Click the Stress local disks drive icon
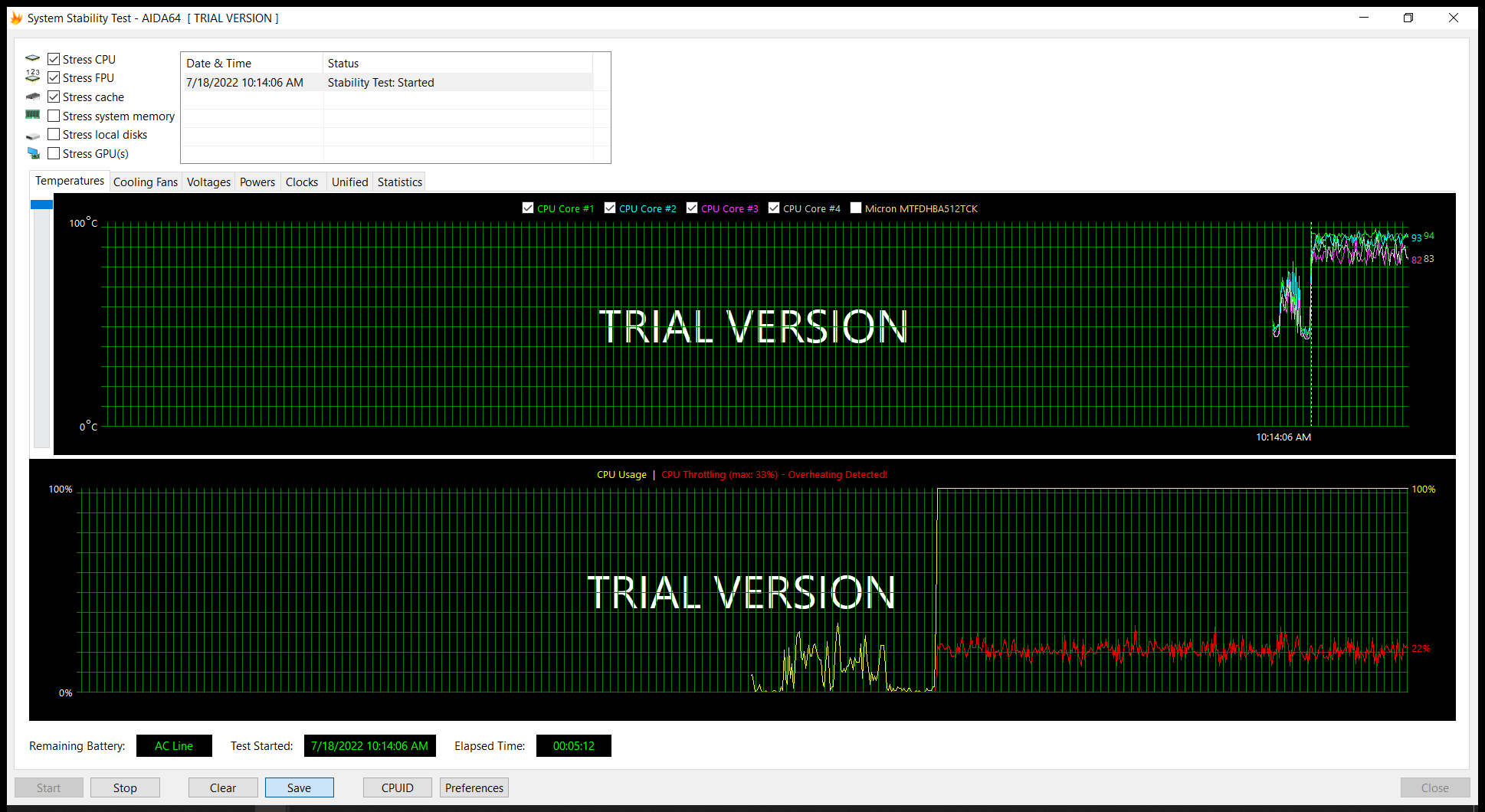This screenshot has width=1485, height=812. [32, 136]
